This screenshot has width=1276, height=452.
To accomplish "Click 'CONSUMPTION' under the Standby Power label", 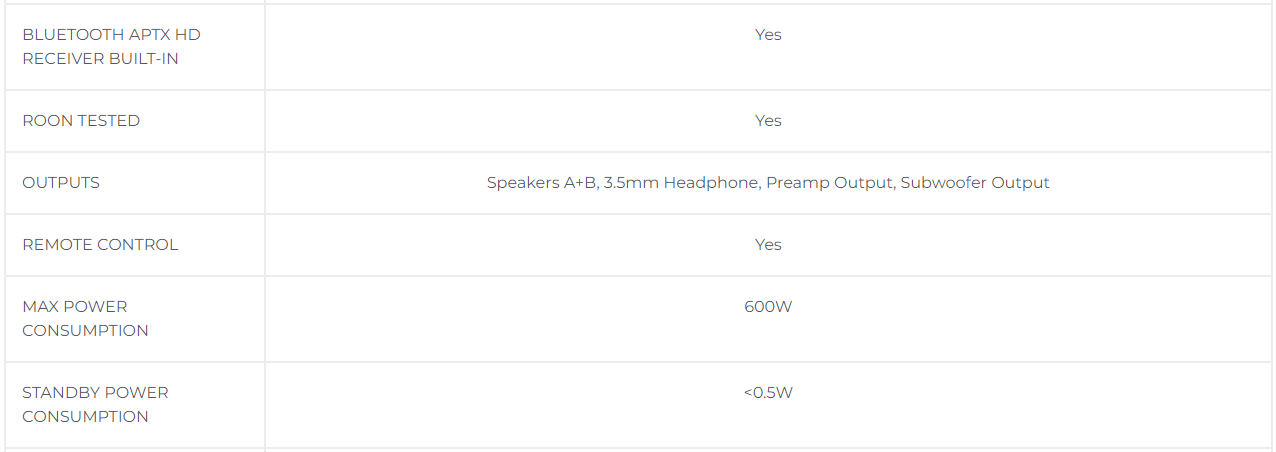I will [x=85, y=417].
